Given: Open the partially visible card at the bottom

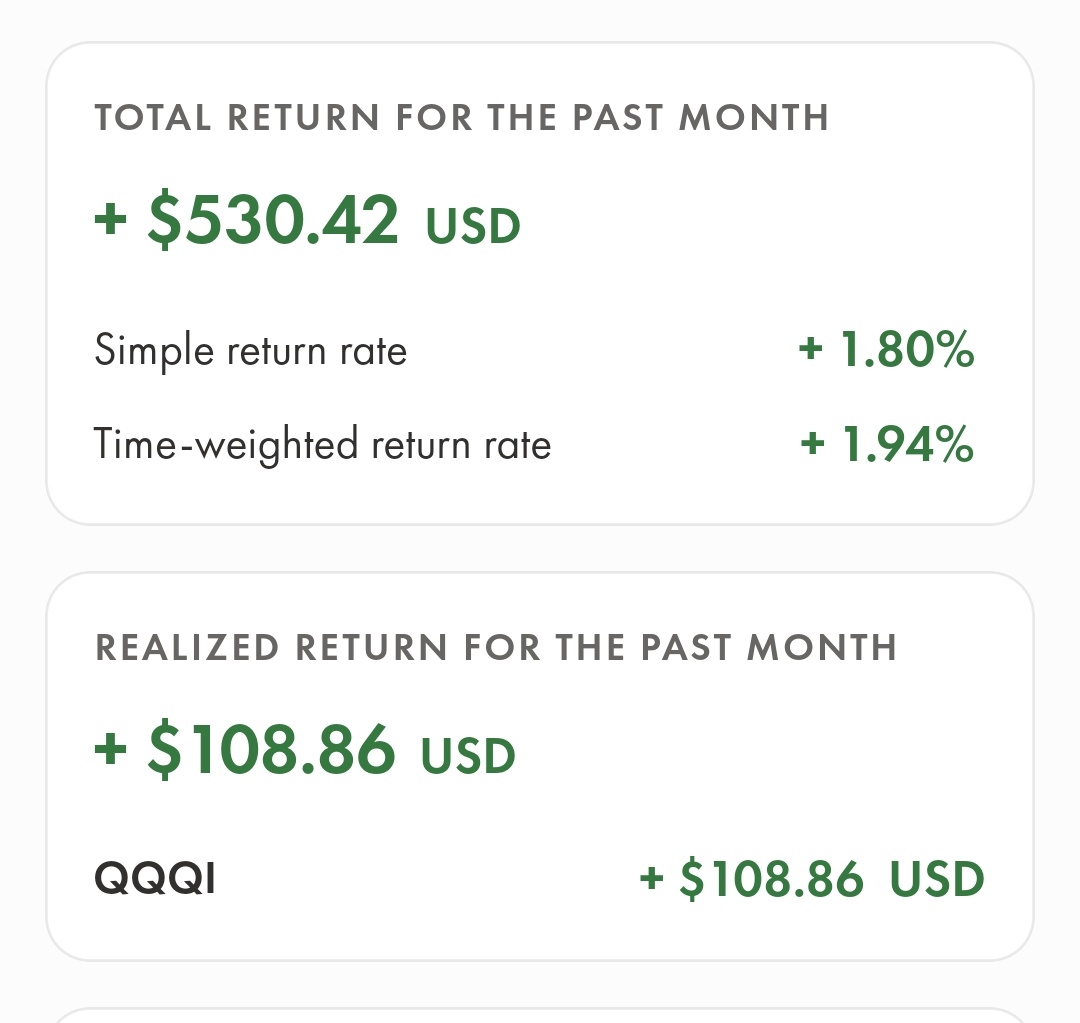Looking at the screenshot, I should (540, 1014).
